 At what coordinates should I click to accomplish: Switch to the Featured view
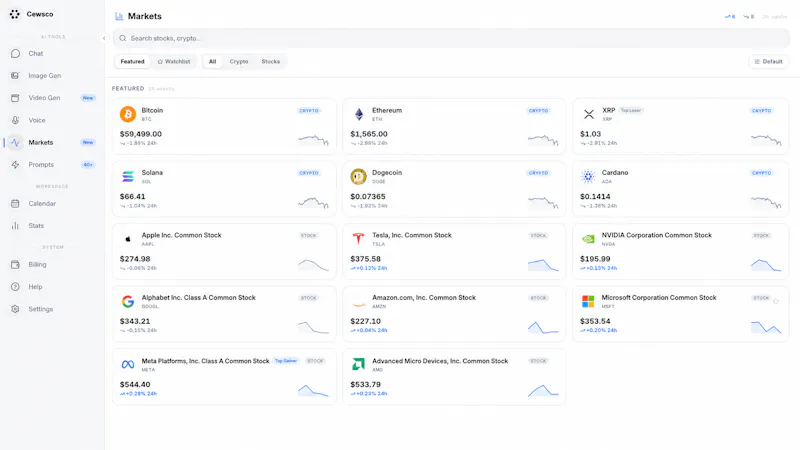pyautogui.click(x=132, y=62)
